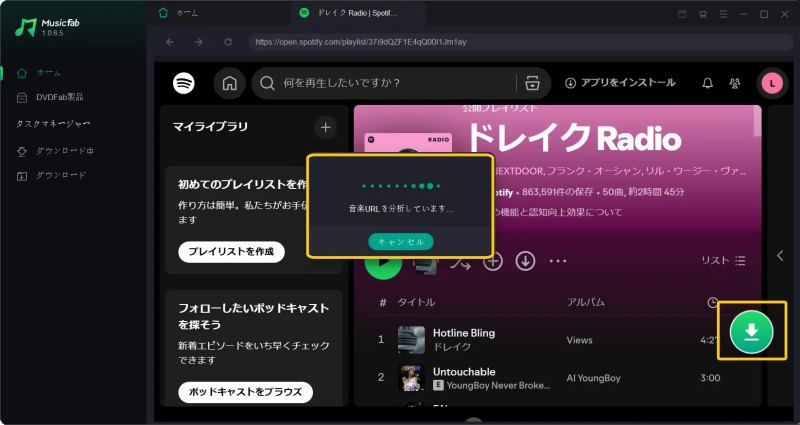The height and width of the screenshot is (425, 800).
Task: Open DVDFab製品 in the sidebar
Action: click(50, 97)
